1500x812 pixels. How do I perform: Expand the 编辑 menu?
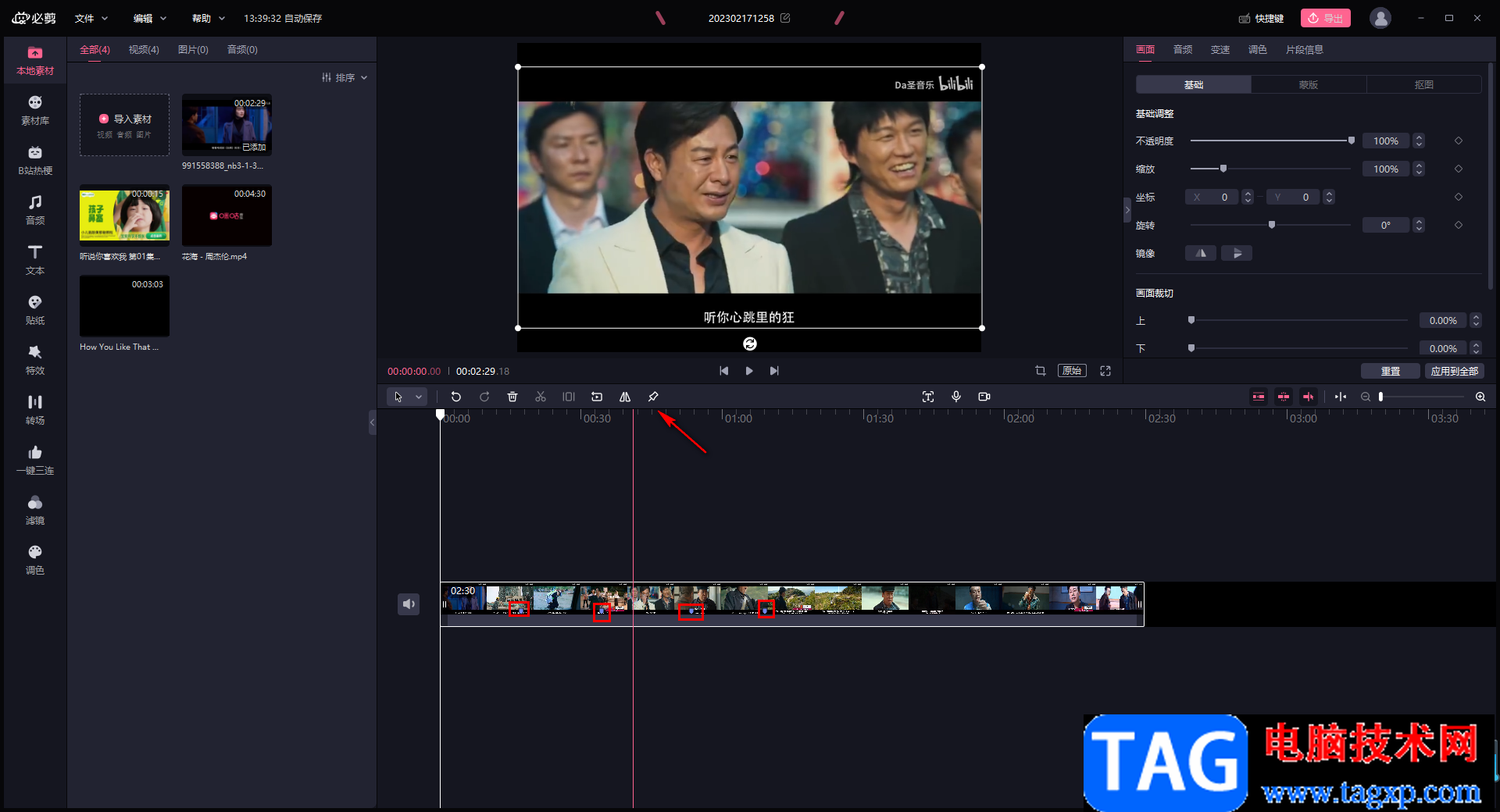click(x=150, y=18)
